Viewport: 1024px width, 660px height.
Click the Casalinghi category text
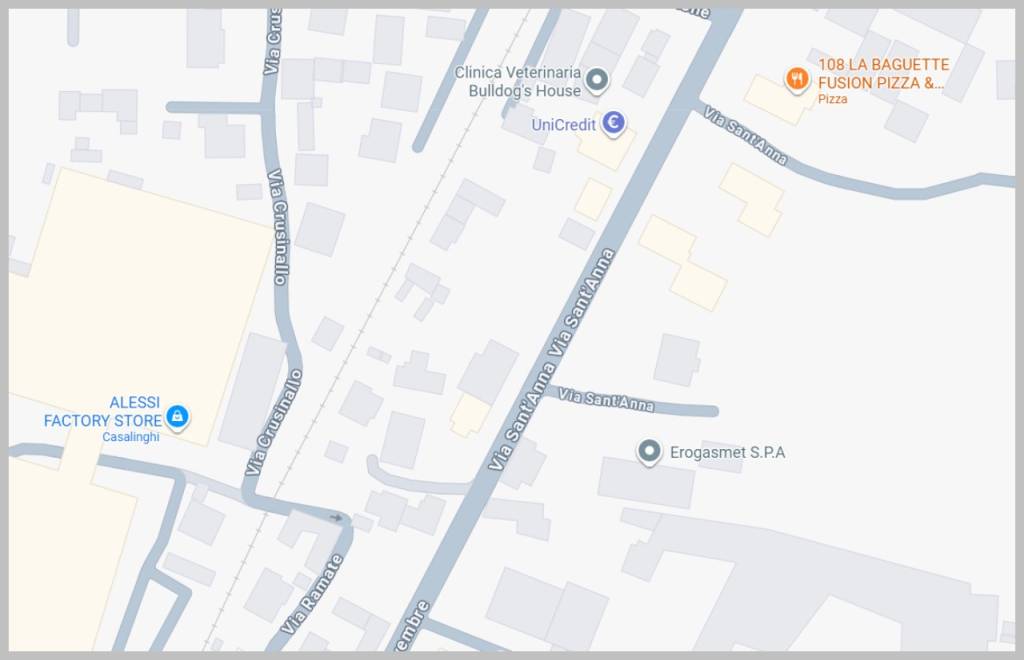[131, 437]
